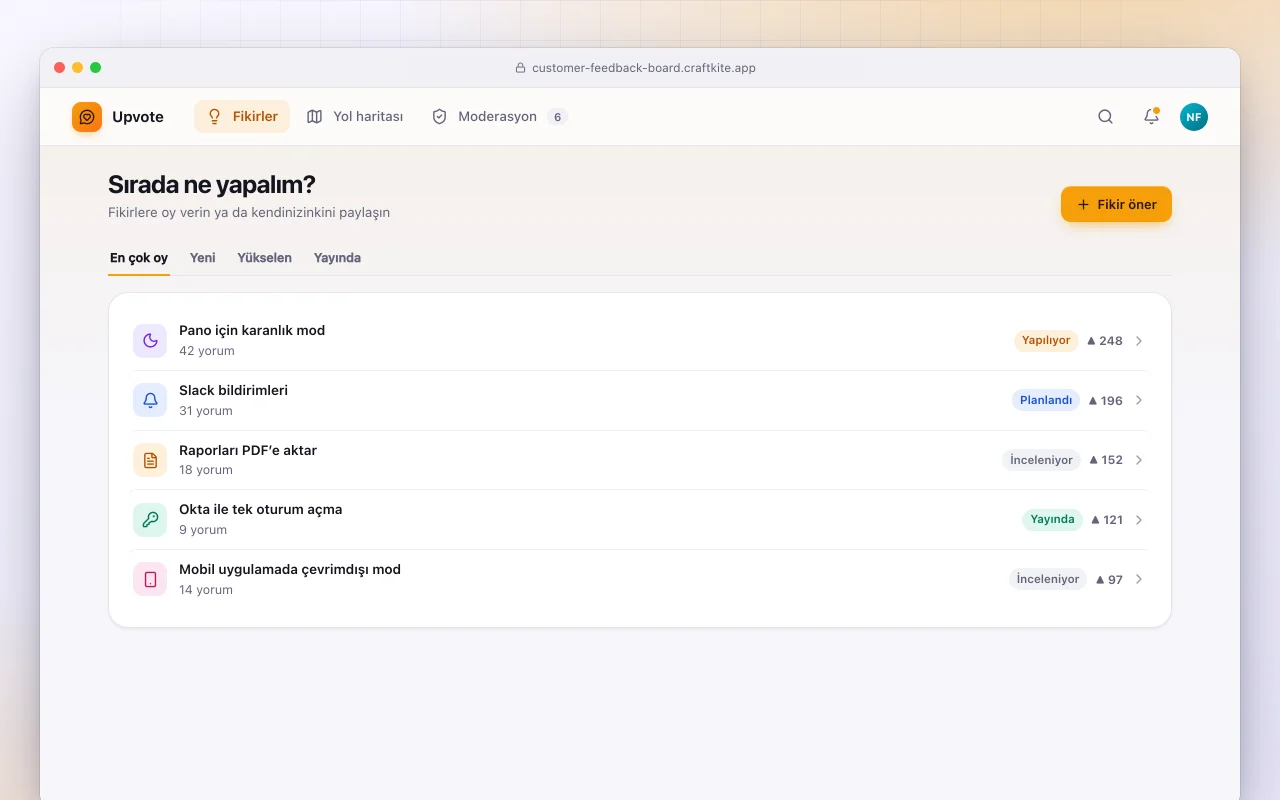Screen dimensions: 1280x800
Task: Upvote the idea with 97 votes
Action: tap(1109, 579)
